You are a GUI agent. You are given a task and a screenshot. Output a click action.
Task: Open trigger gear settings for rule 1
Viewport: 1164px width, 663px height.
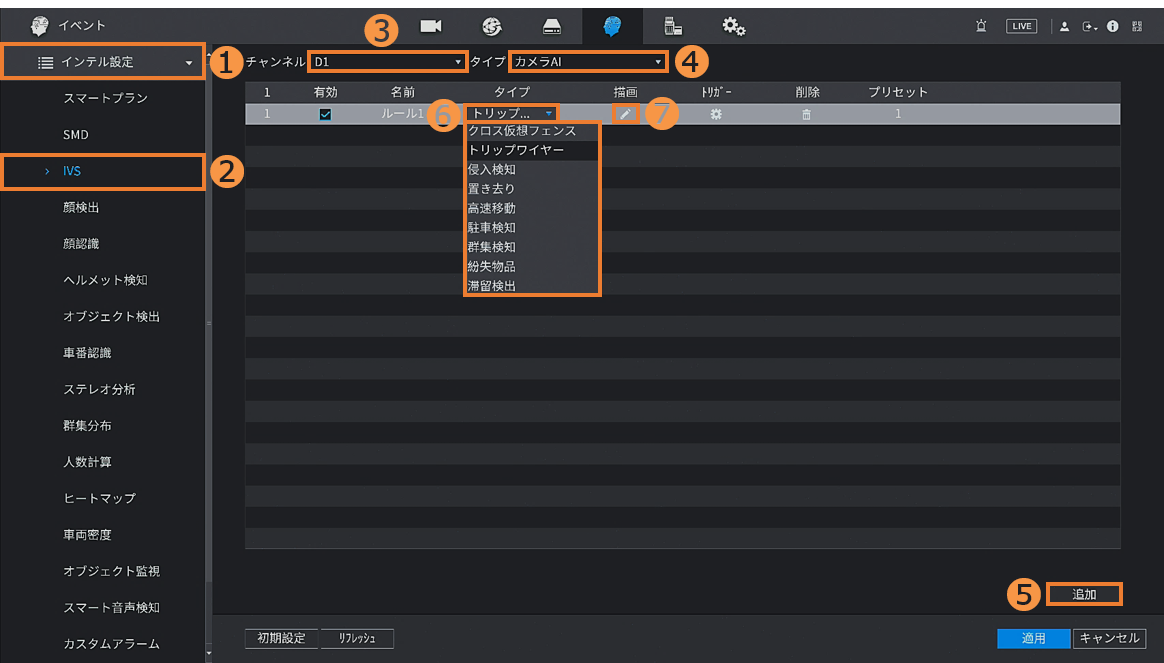pyautogui.click(x=716, y=114)
